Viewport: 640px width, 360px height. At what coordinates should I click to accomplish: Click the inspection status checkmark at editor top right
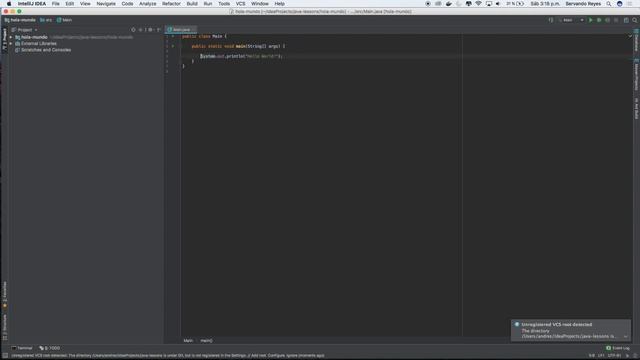point(630,36)
